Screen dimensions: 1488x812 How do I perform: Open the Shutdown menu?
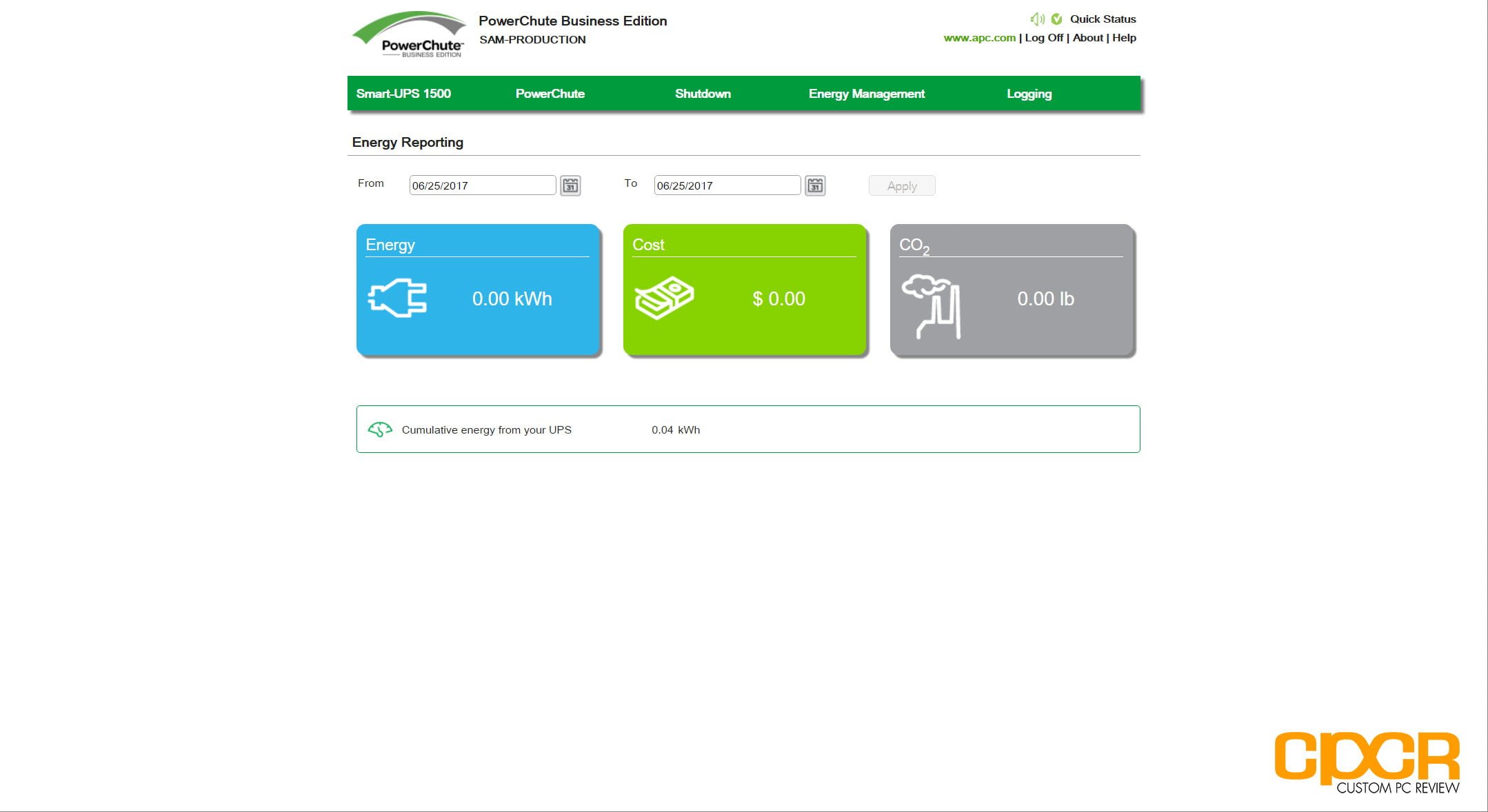point(703,94)
